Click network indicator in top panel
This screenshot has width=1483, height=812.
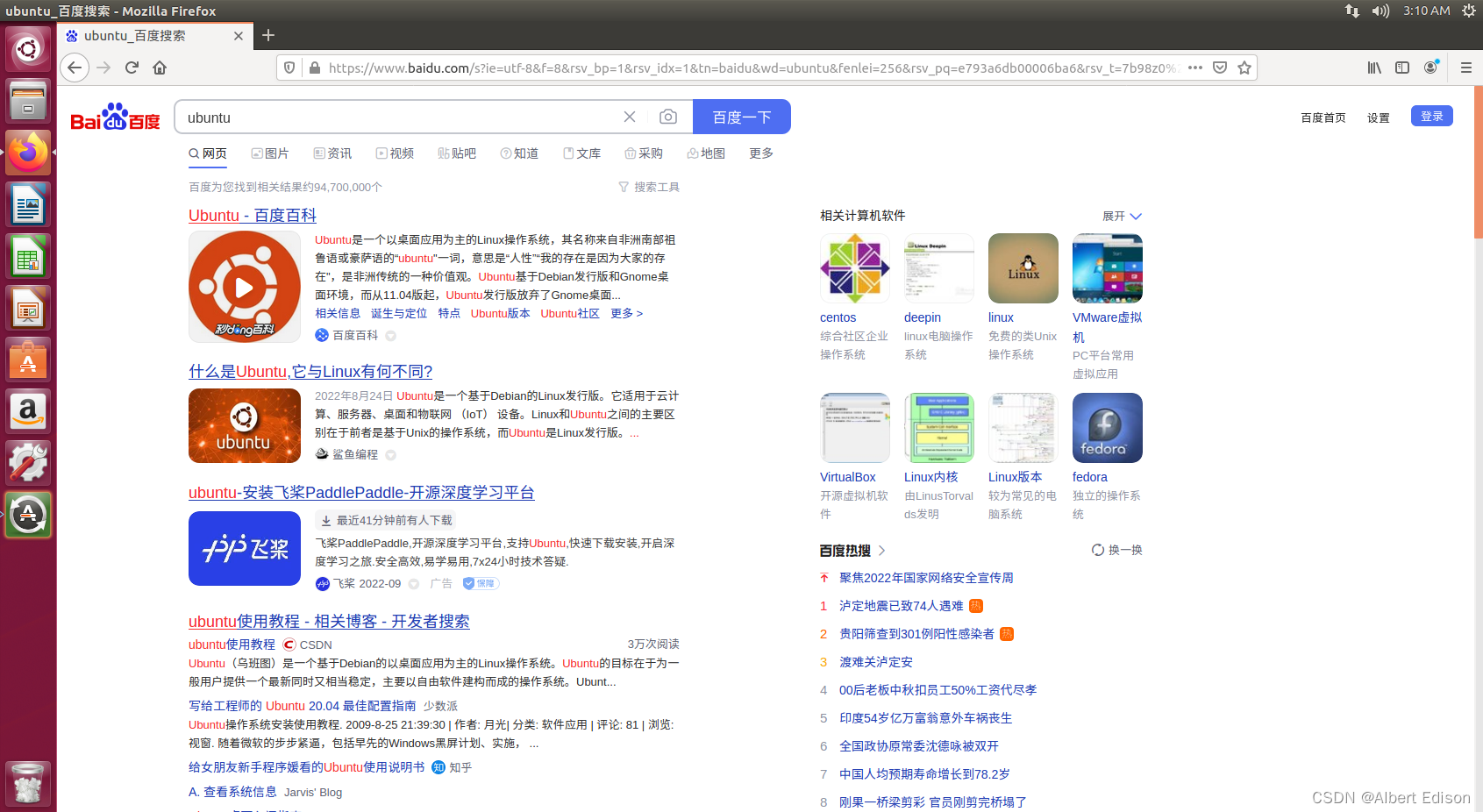(1351, 11)
